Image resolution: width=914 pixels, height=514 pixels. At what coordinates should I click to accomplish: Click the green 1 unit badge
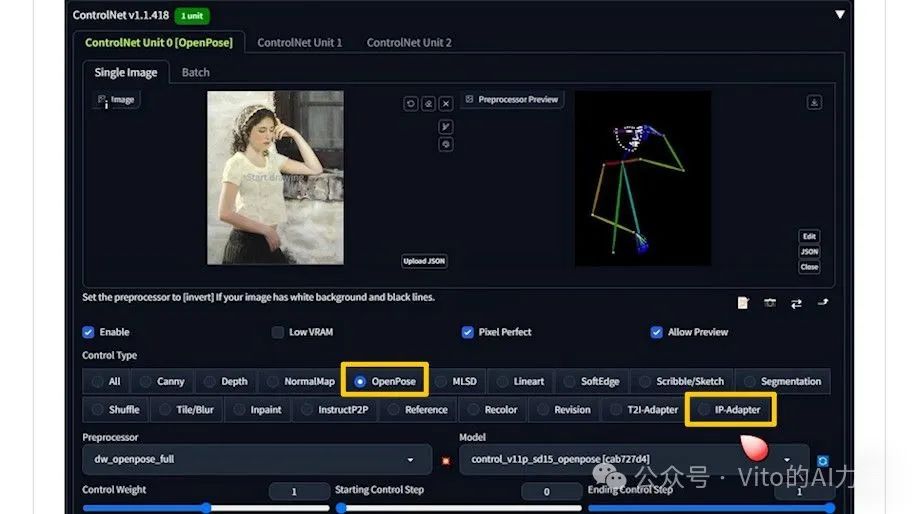(192, 16)
